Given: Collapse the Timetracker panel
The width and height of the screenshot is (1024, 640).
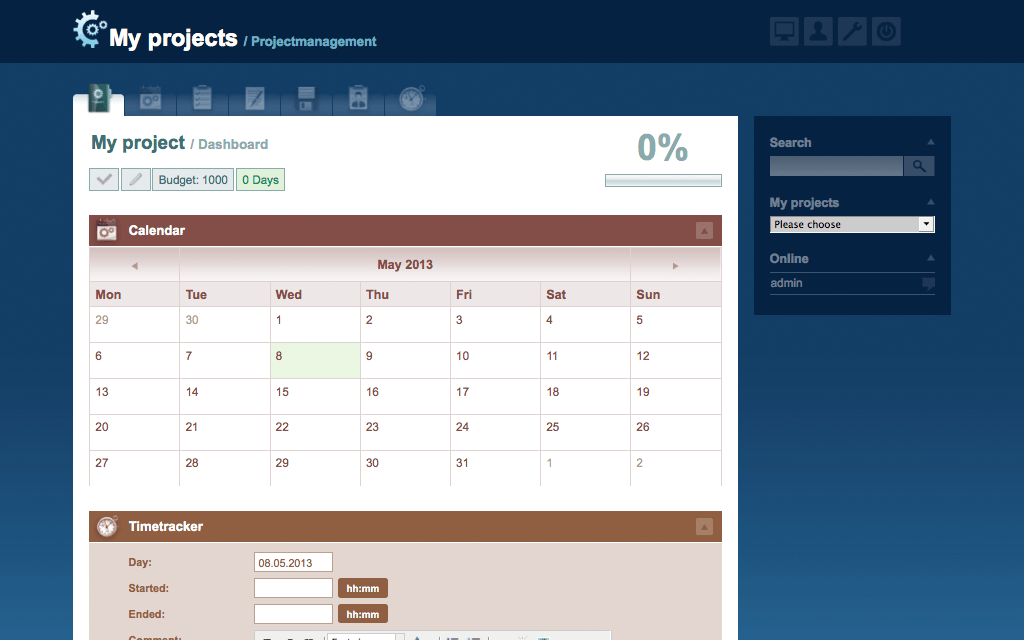Looking at the screenshot, I should [704, 527].
